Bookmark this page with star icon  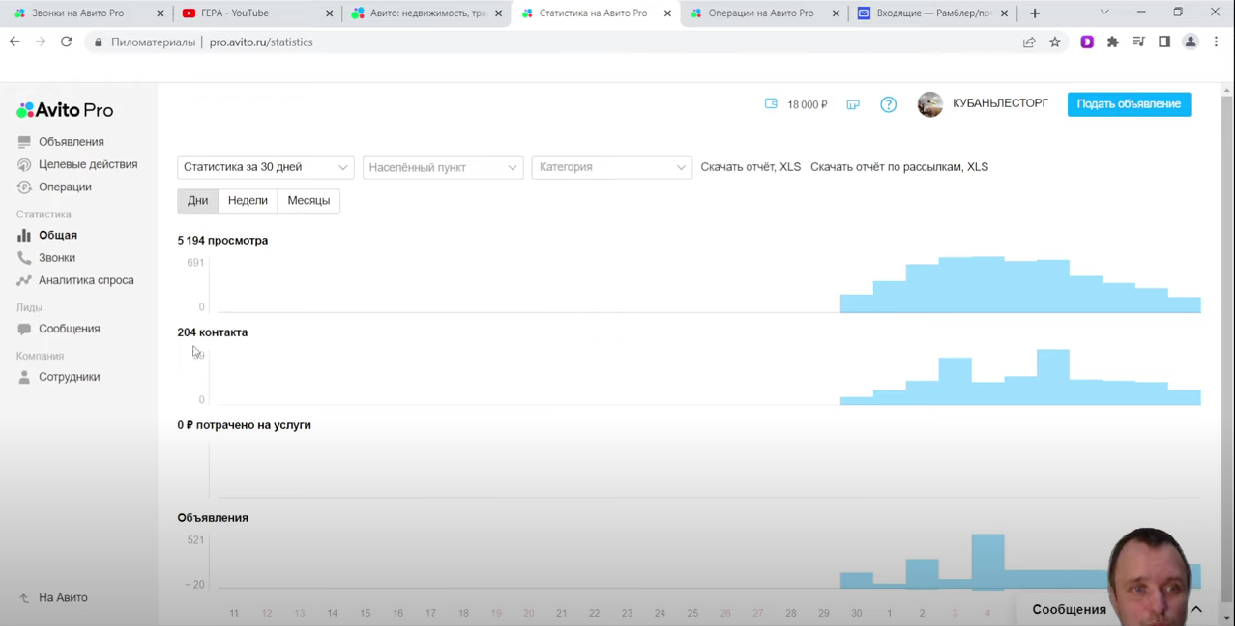click(1055, 42)
